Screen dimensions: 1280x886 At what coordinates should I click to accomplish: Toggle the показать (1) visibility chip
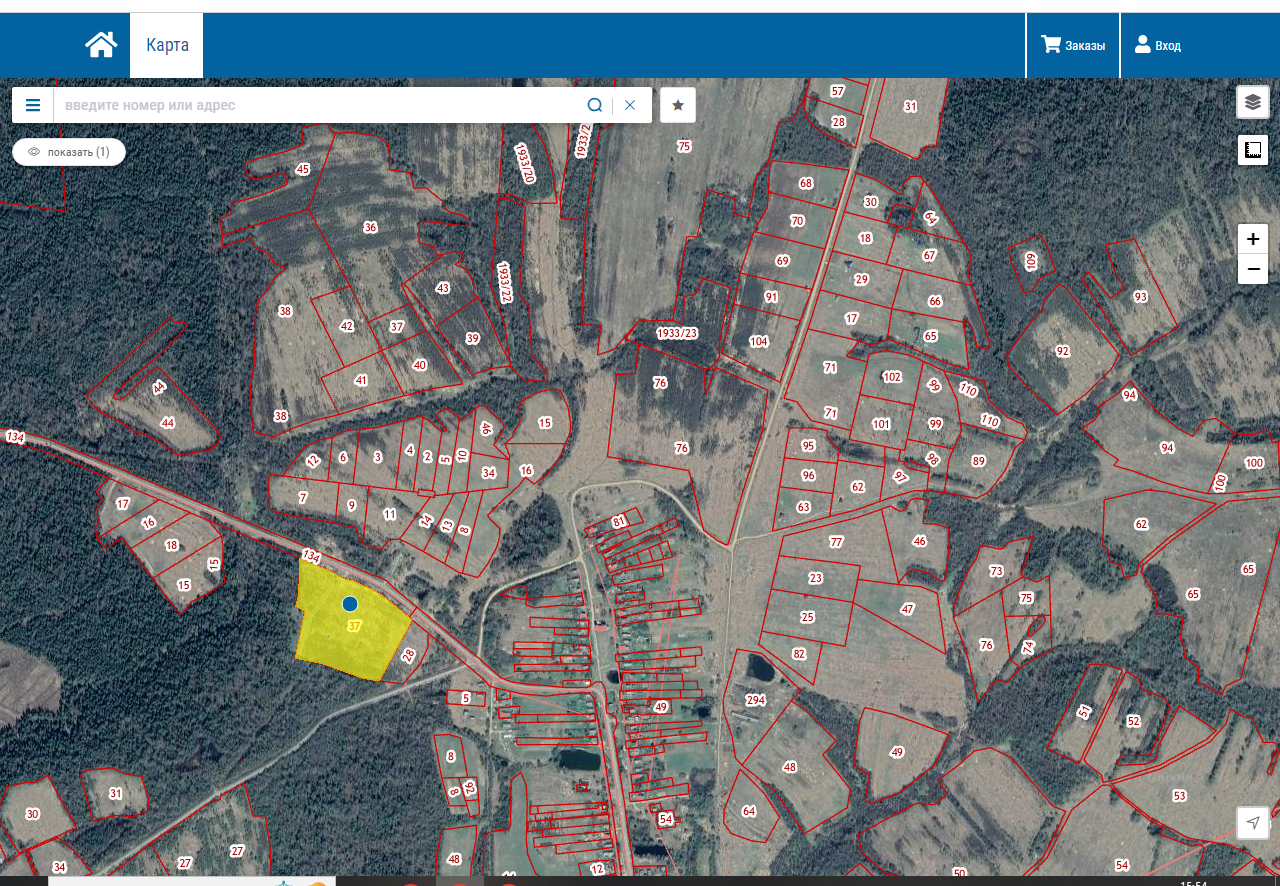69,152
